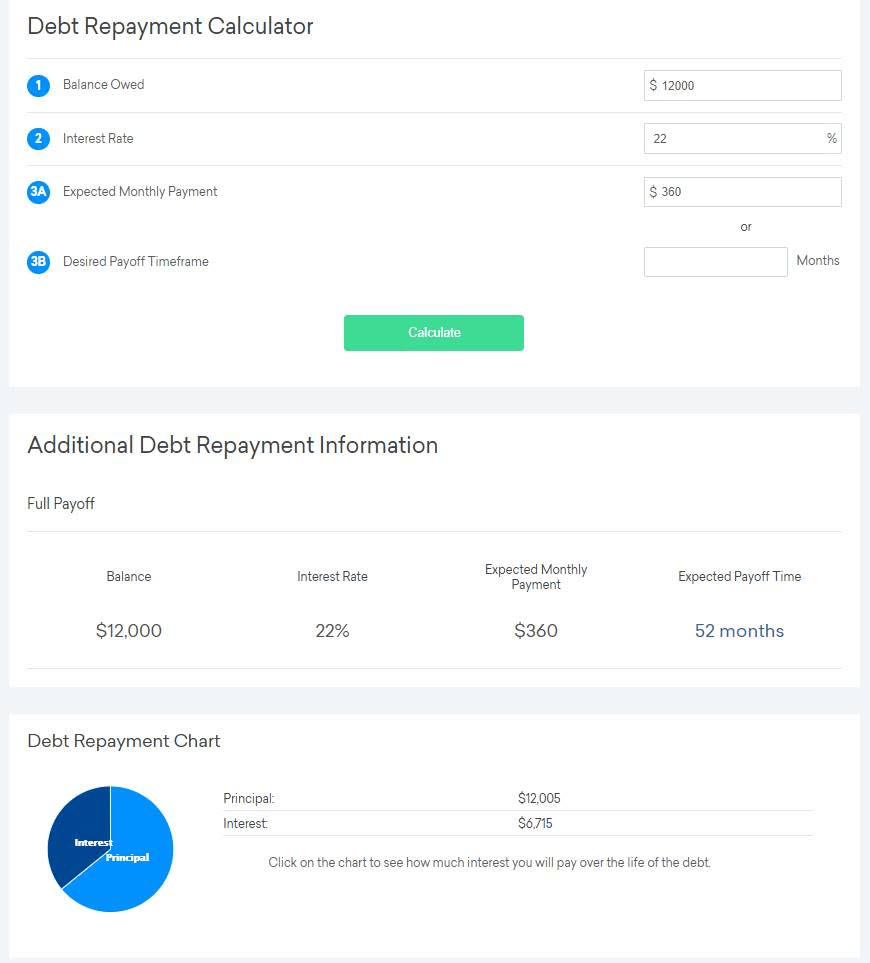870x963 pixels.
Task: Click the Full Payoff heading
Action: tap(61, 504)
